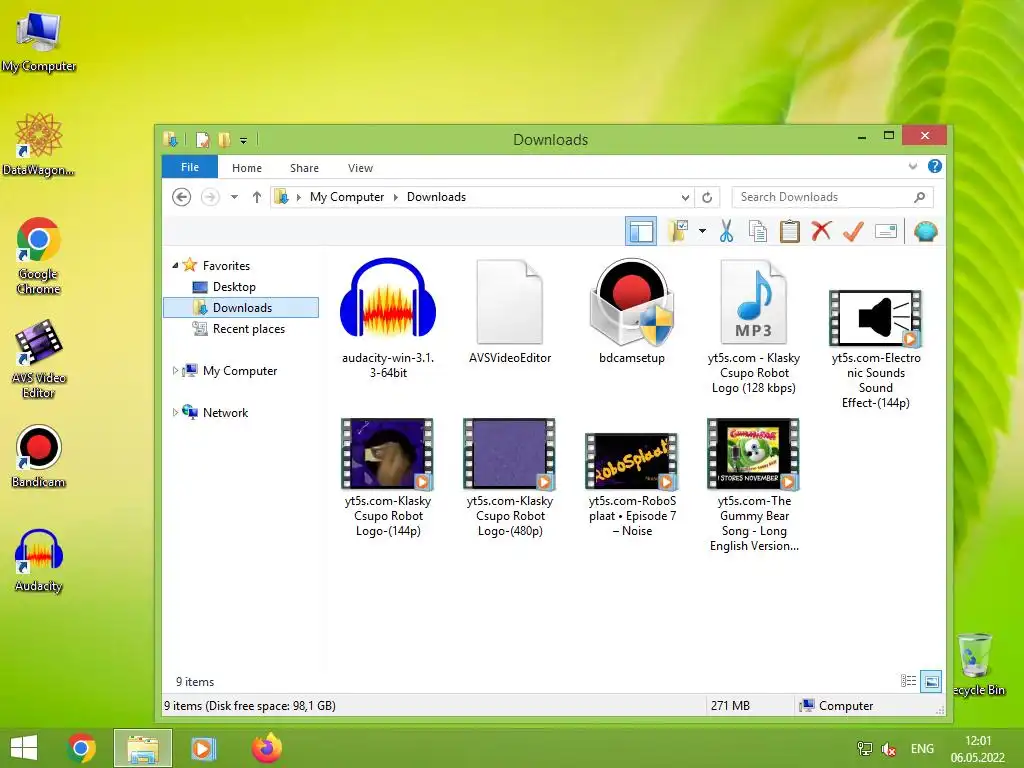Click the Cut scissors icon

[726, 231]
